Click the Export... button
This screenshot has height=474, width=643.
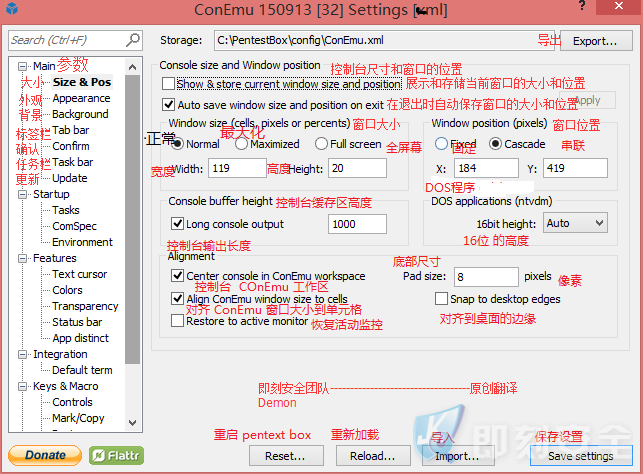pos(596,41)
